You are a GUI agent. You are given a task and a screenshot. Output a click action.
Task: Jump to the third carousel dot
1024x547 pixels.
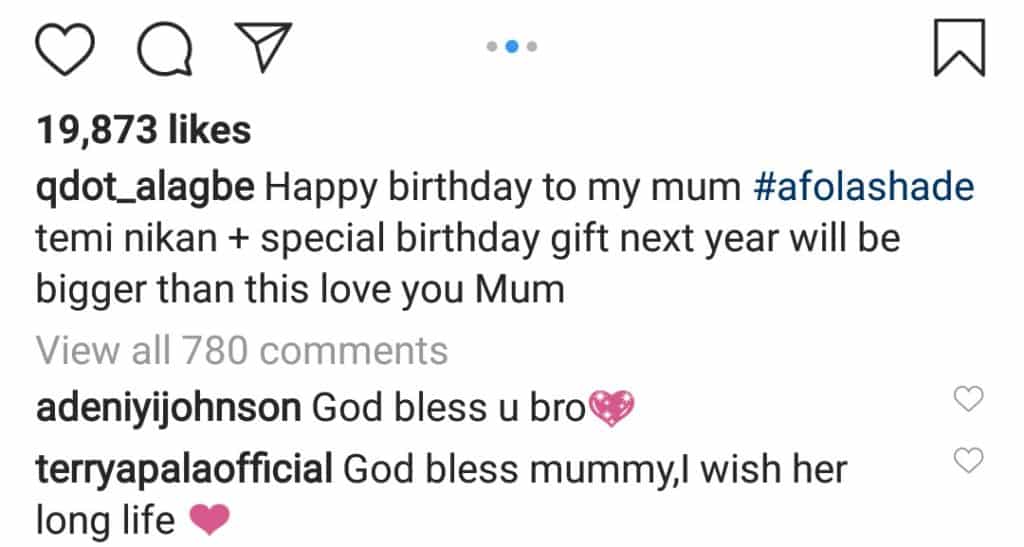click(532, 46)
